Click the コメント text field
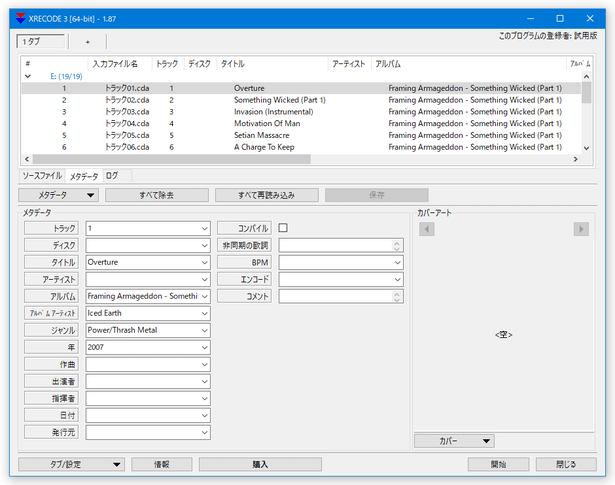The height and width of the screenshot is (485, 615). (x=341, y=296)
